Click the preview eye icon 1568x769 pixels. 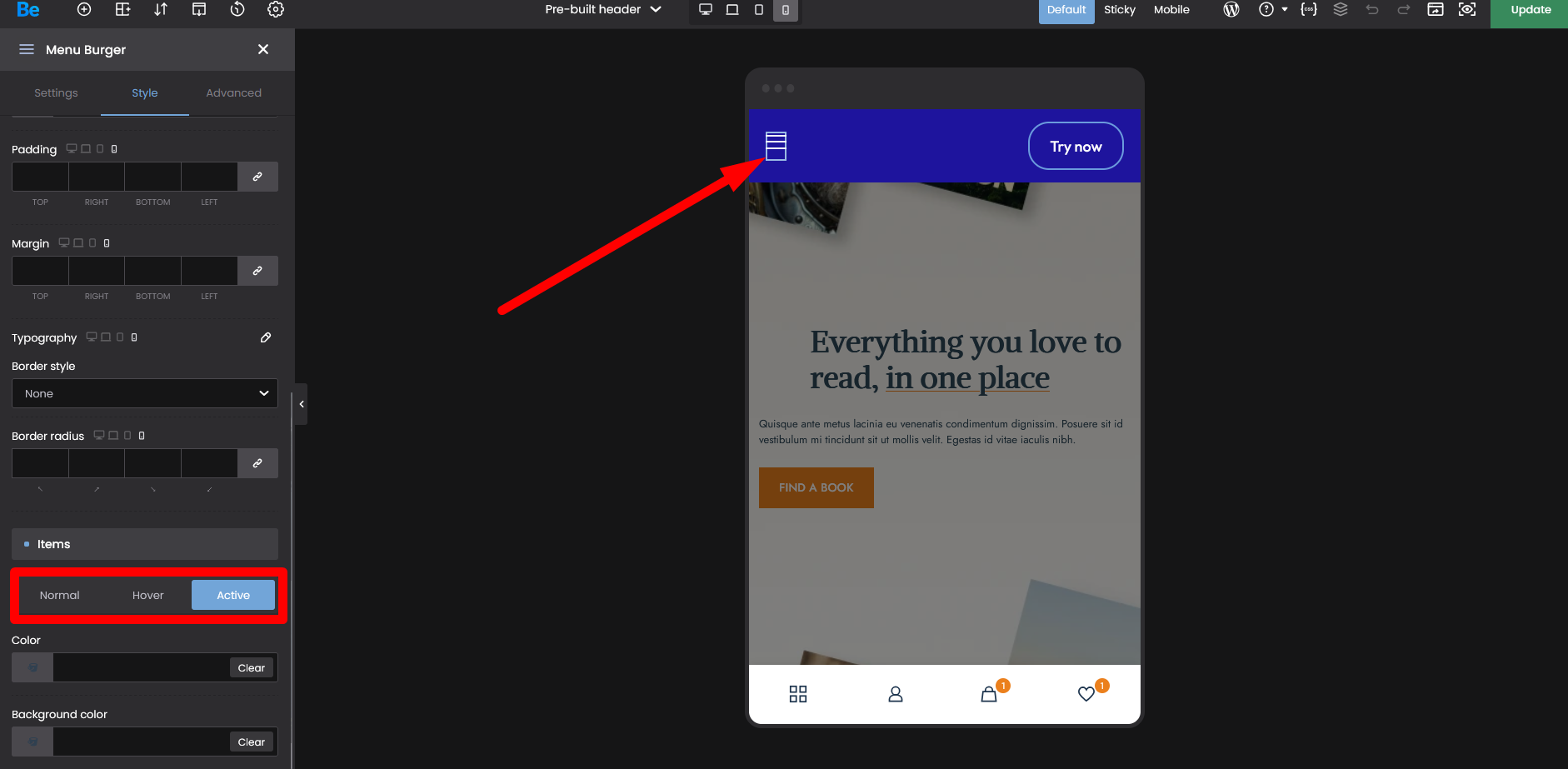pos(1467,10)
